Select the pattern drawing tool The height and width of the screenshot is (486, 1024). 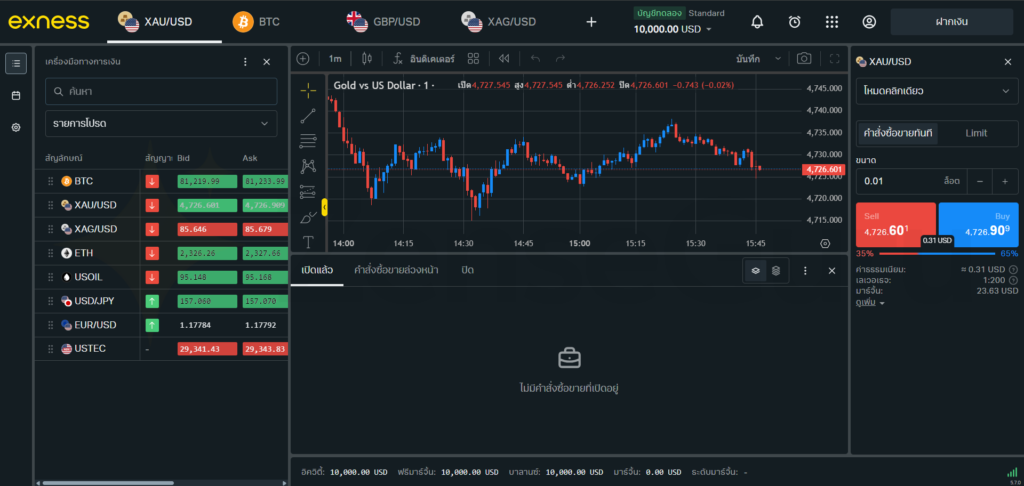coord(308,166)
